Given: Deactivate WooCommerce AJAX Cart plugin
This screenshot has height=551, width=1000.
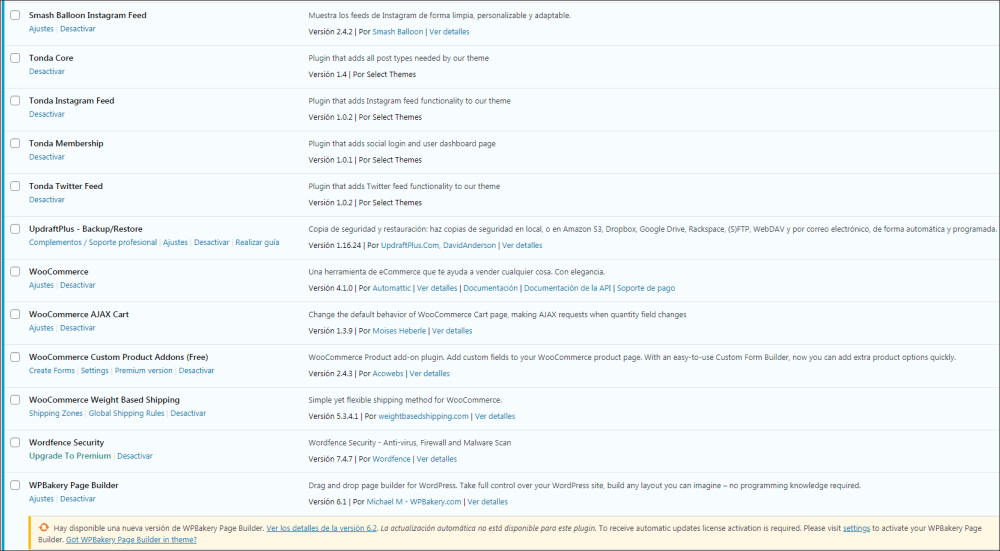Looking at the screenshot, I should point(78,328).
